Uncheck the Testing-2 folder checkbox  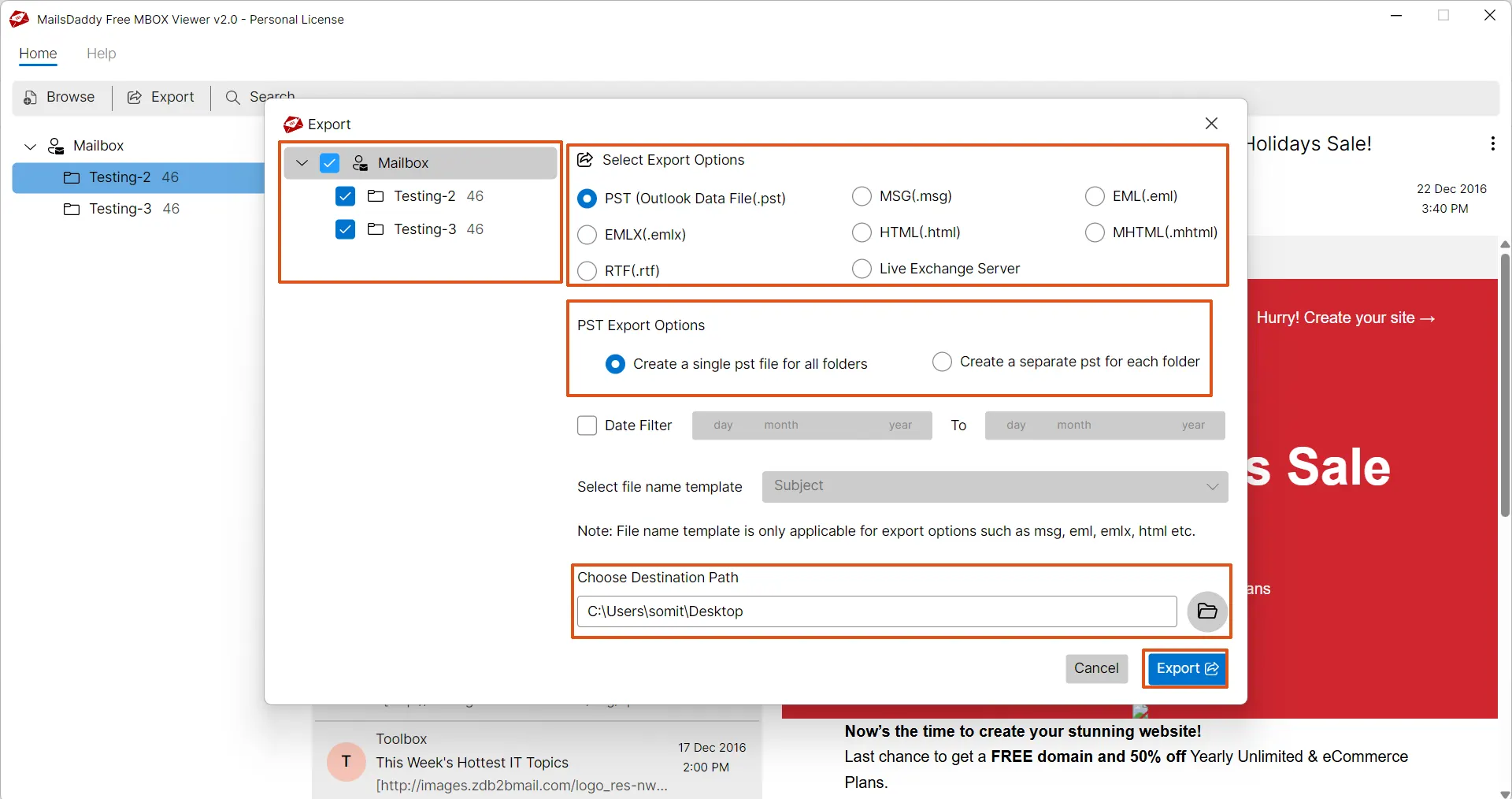click(345, 196)
